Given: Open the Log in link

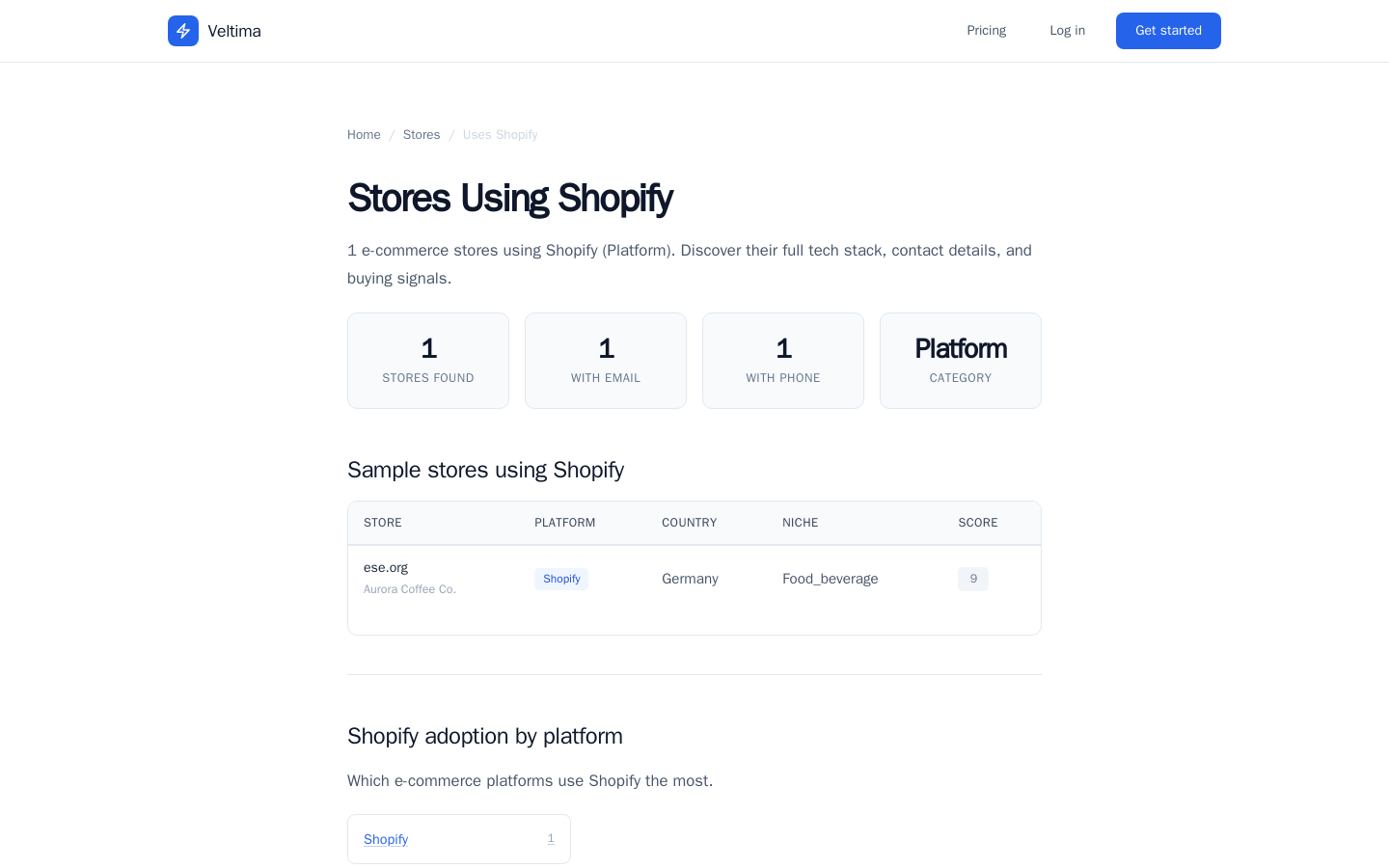Looking at the screenshot, I should tap(1067, 31).
